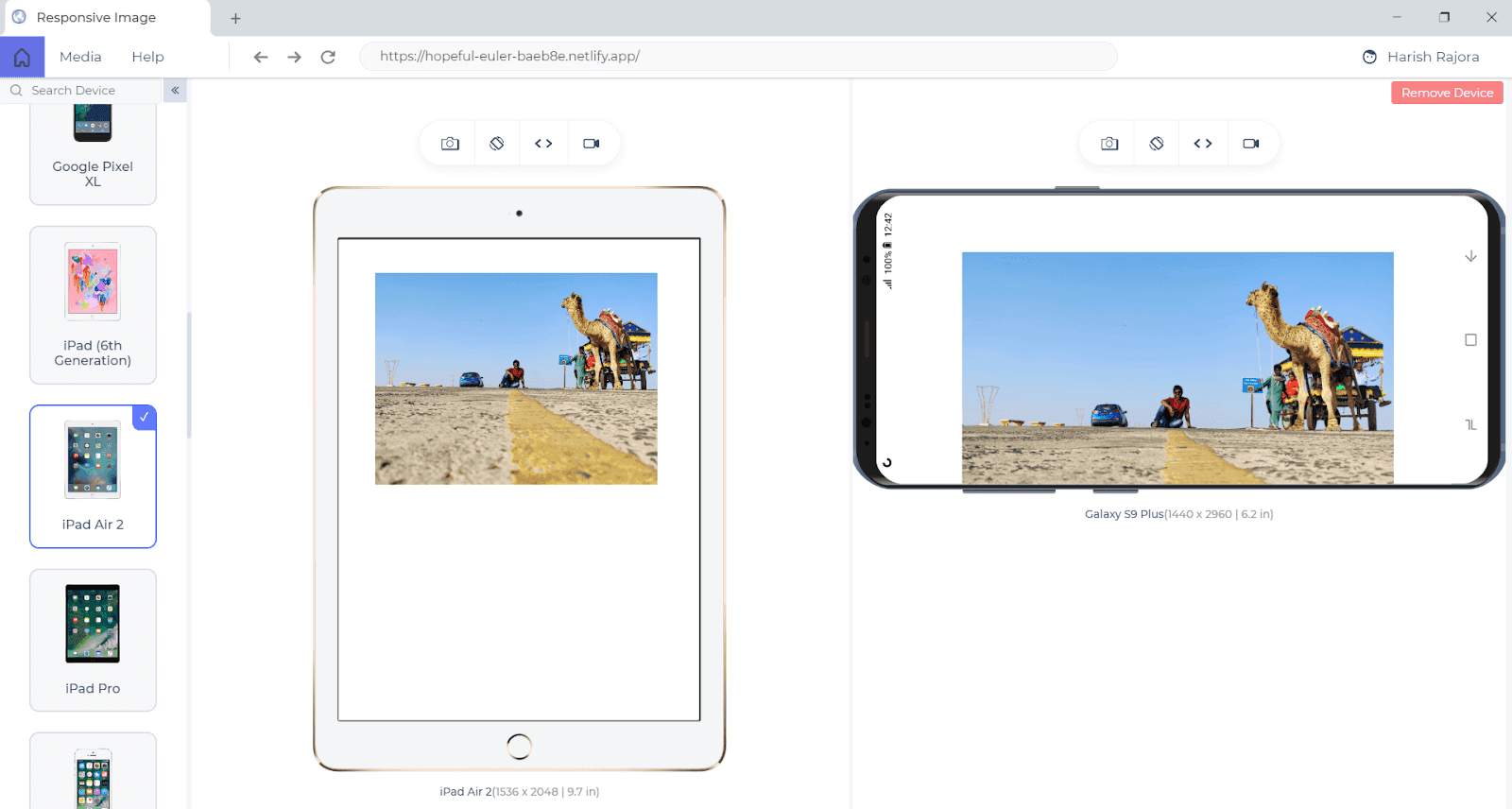Open Harish Rajora user profile

pyautogui.click(x=1421, y=57)
